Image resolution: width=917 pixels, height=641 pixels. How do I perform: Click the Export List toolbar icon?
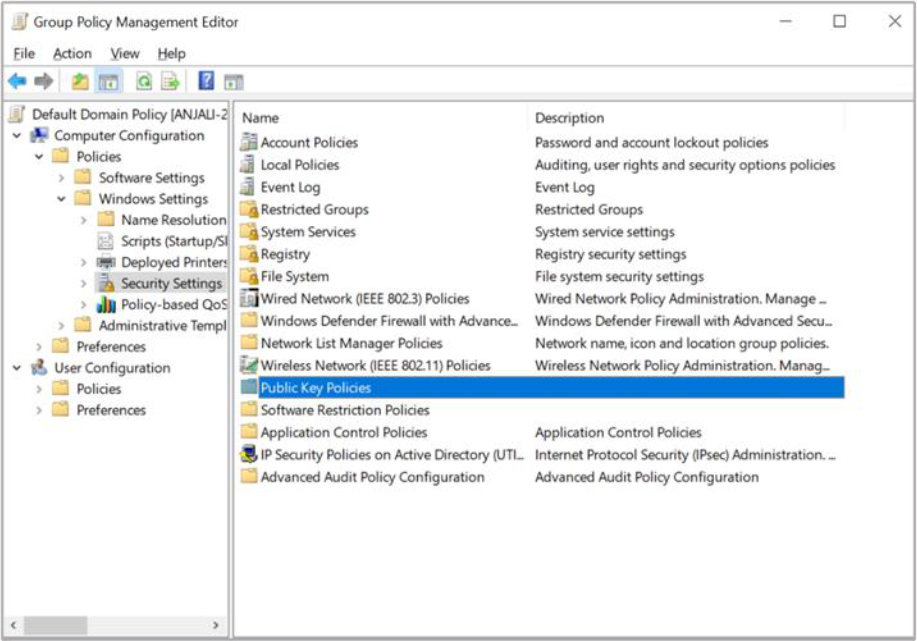tap(171, 82)
